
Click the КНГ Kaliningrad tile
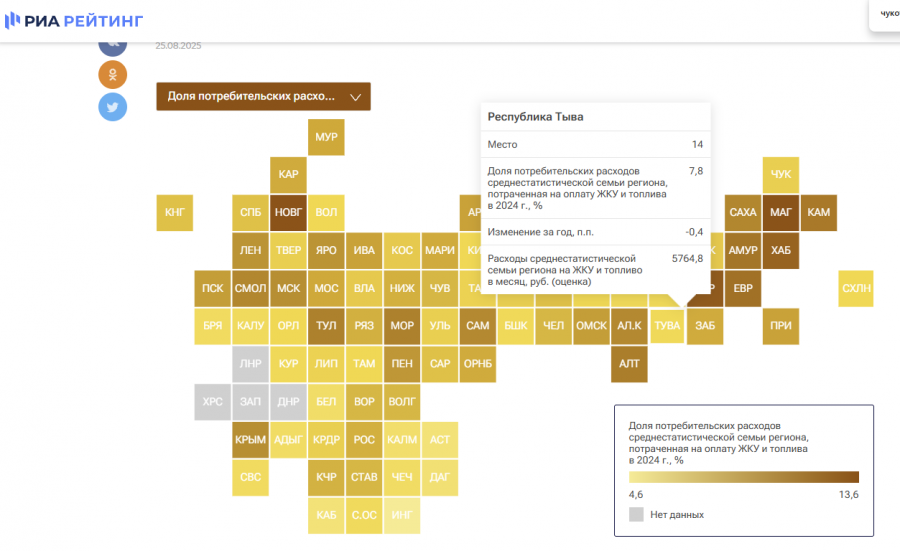tap(175, 213)
